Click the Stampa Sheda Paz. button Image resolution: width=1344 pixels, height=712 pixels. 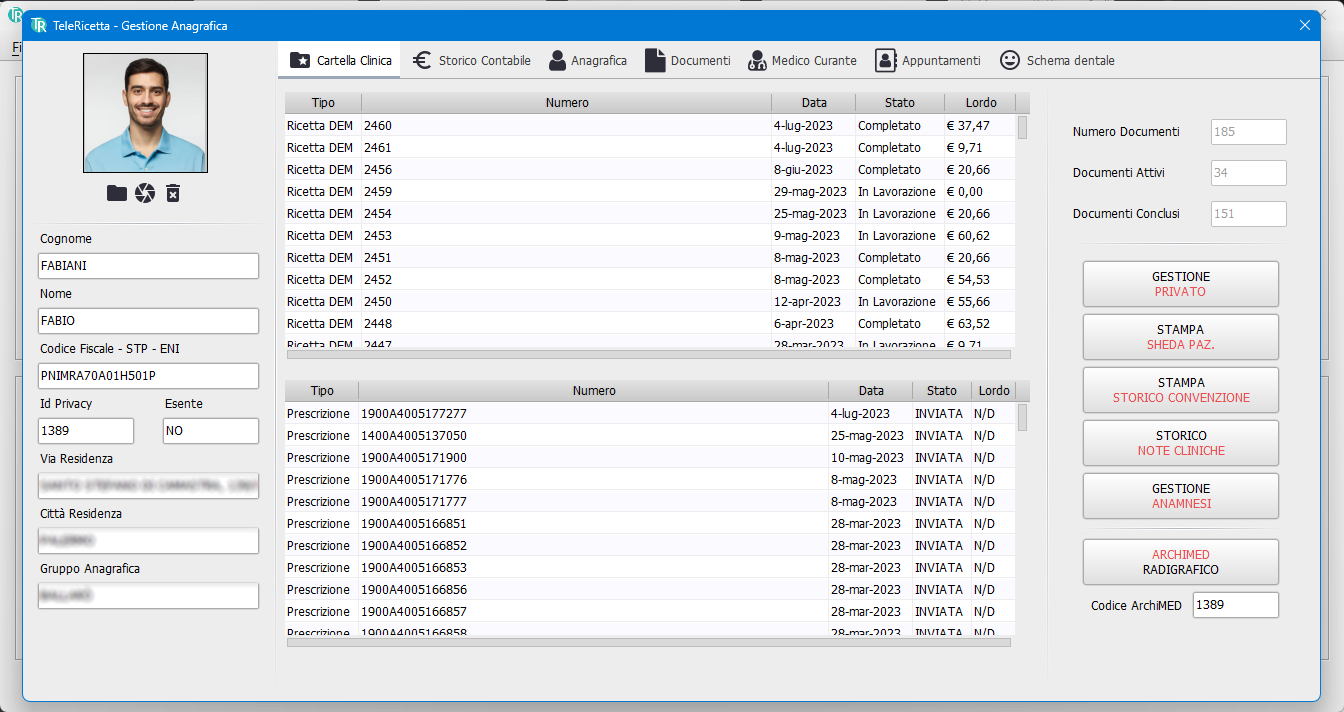1180,337
